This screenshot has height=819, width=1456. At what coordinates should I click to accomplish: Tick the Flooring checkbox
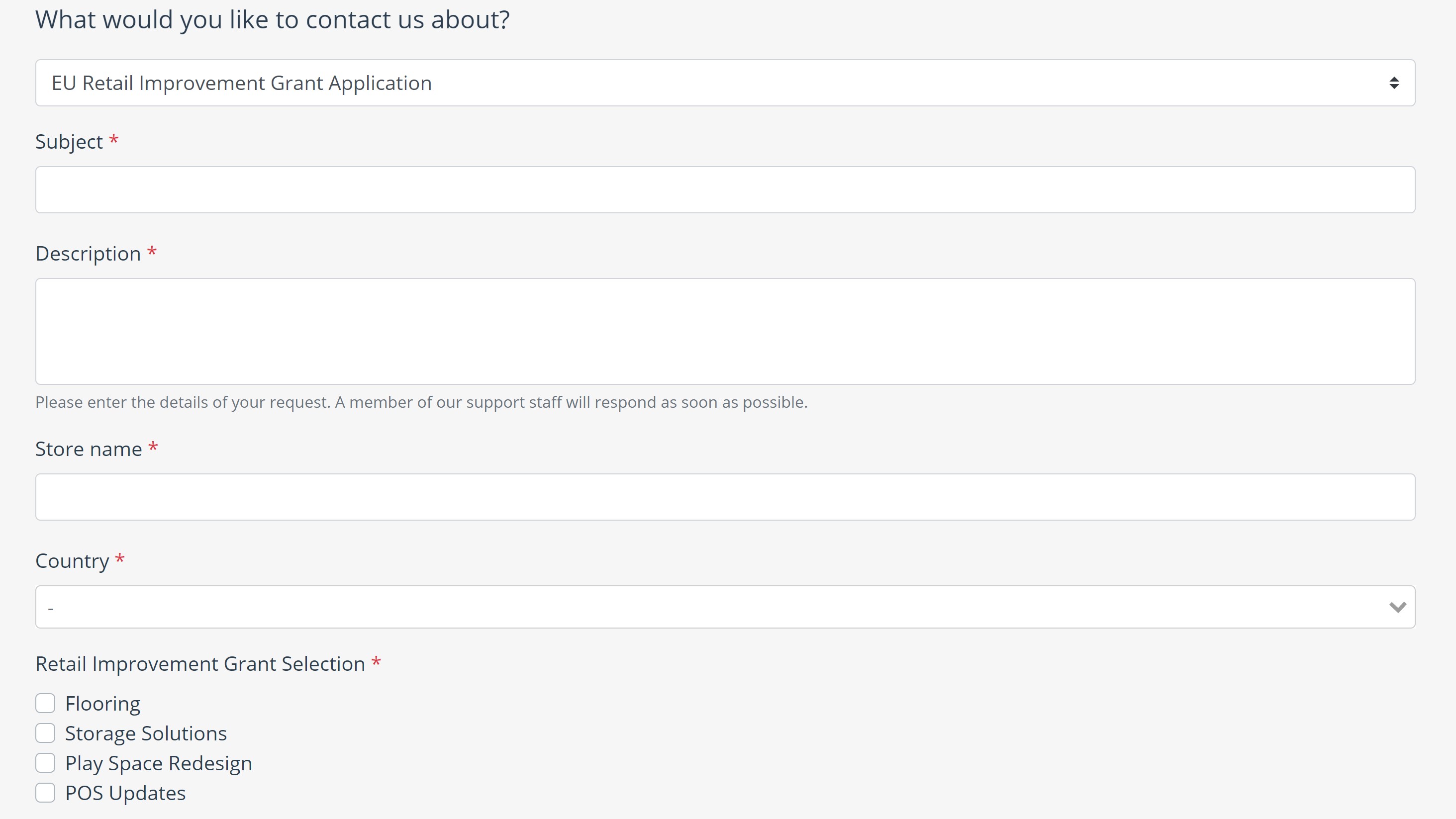pos(45,703)
